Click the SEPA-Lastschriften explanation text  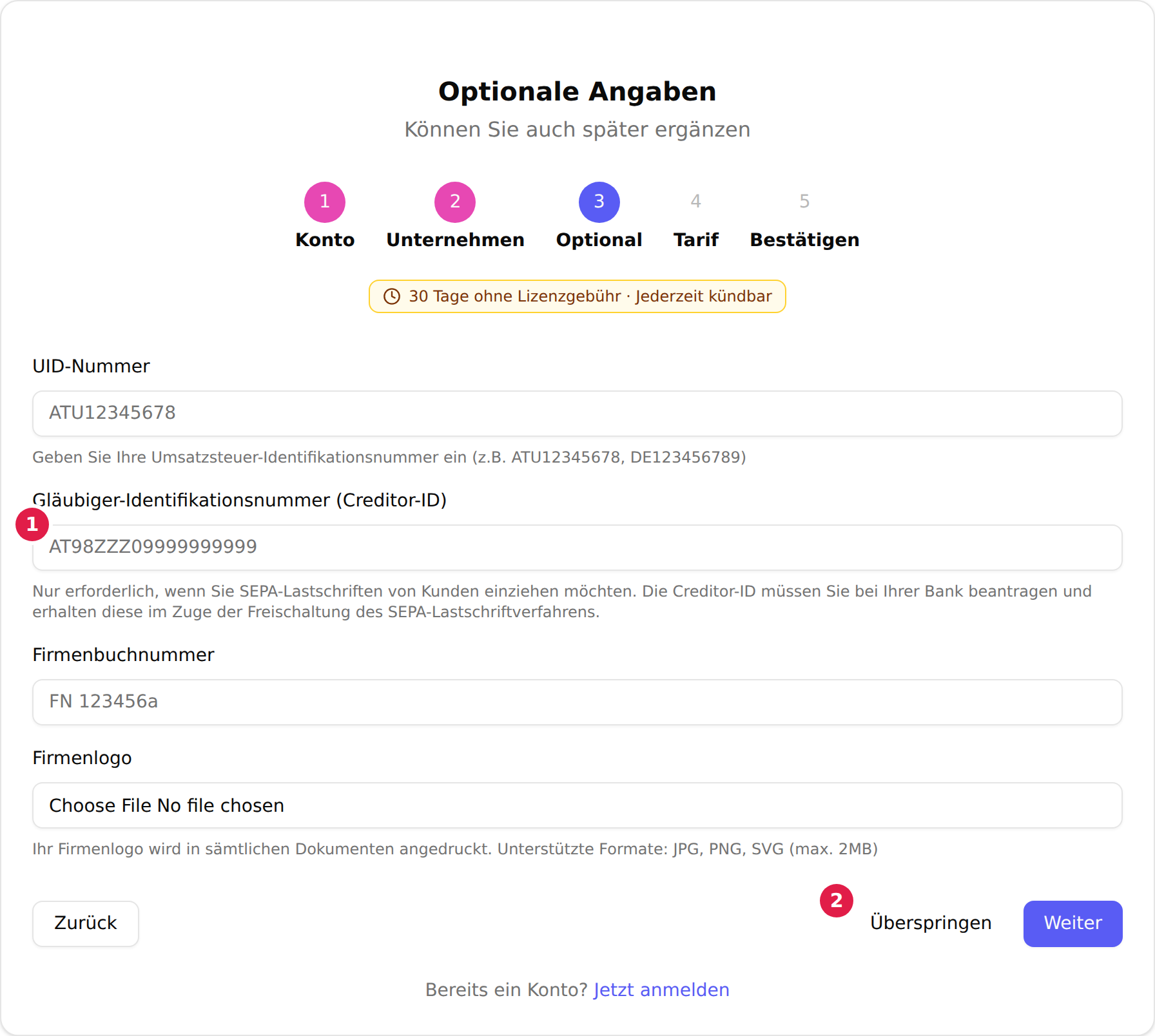562,602
